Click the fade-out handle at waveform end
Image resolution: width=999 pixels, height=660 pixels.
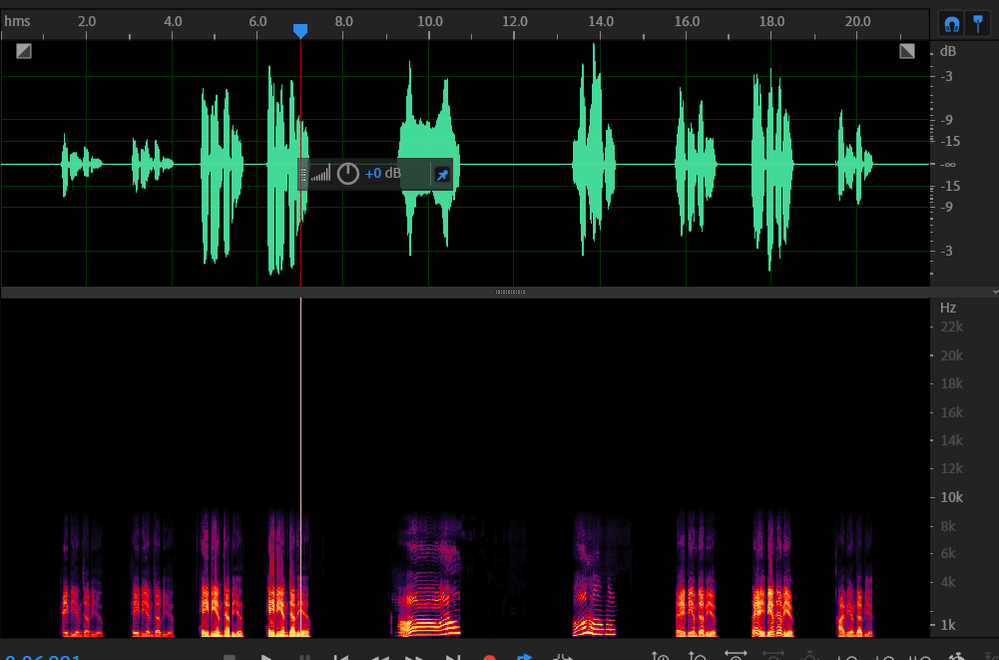907,51
